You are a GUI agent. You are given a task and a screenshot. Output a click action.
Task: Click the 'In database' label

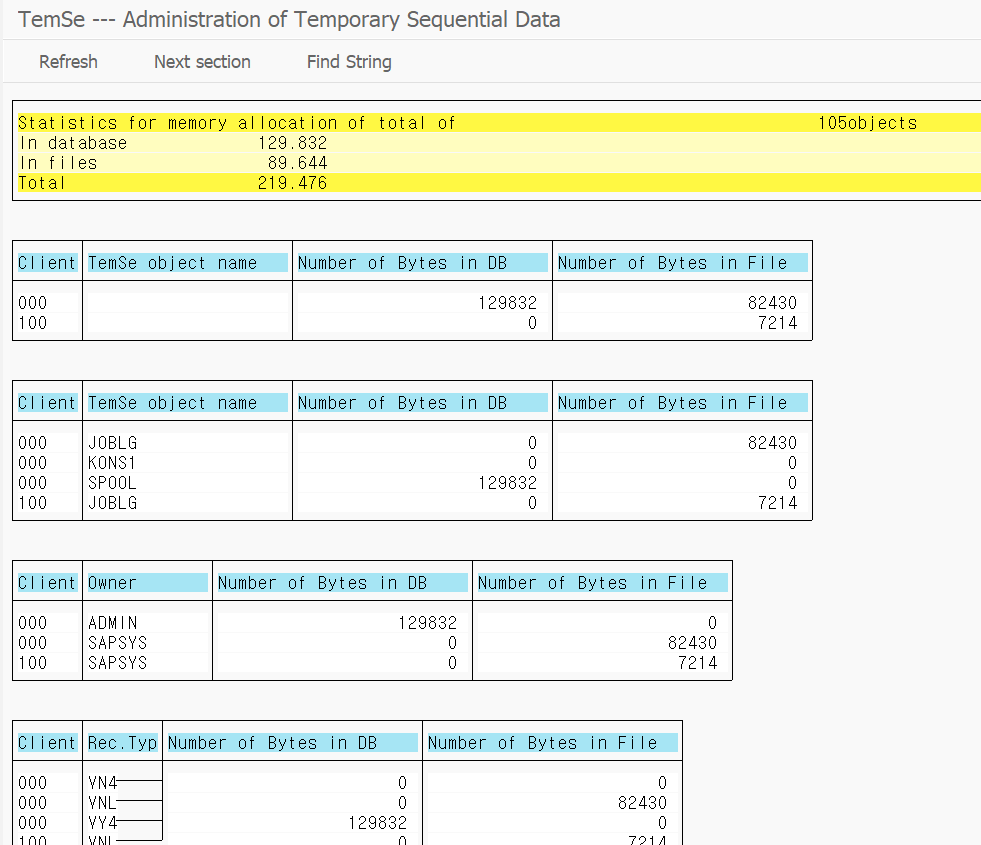tap(73, 143)
